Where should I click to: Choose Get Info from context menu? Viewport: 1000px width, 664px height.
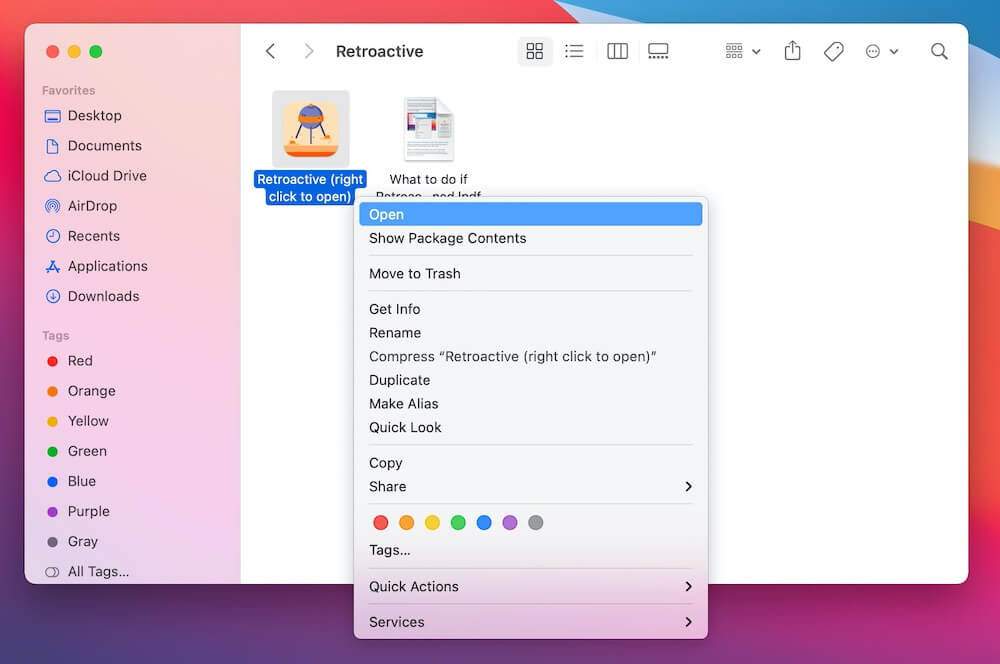531,309
